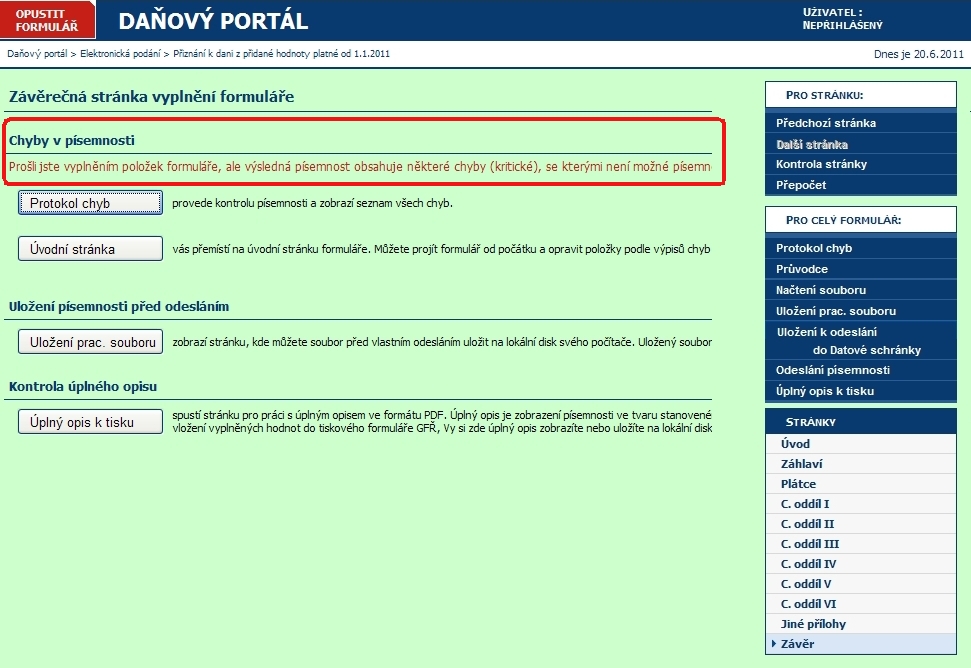The height and width of the screenshot is (668, 971).
Task: Select Přepočet in sidebar
Action: click(861, 184)
